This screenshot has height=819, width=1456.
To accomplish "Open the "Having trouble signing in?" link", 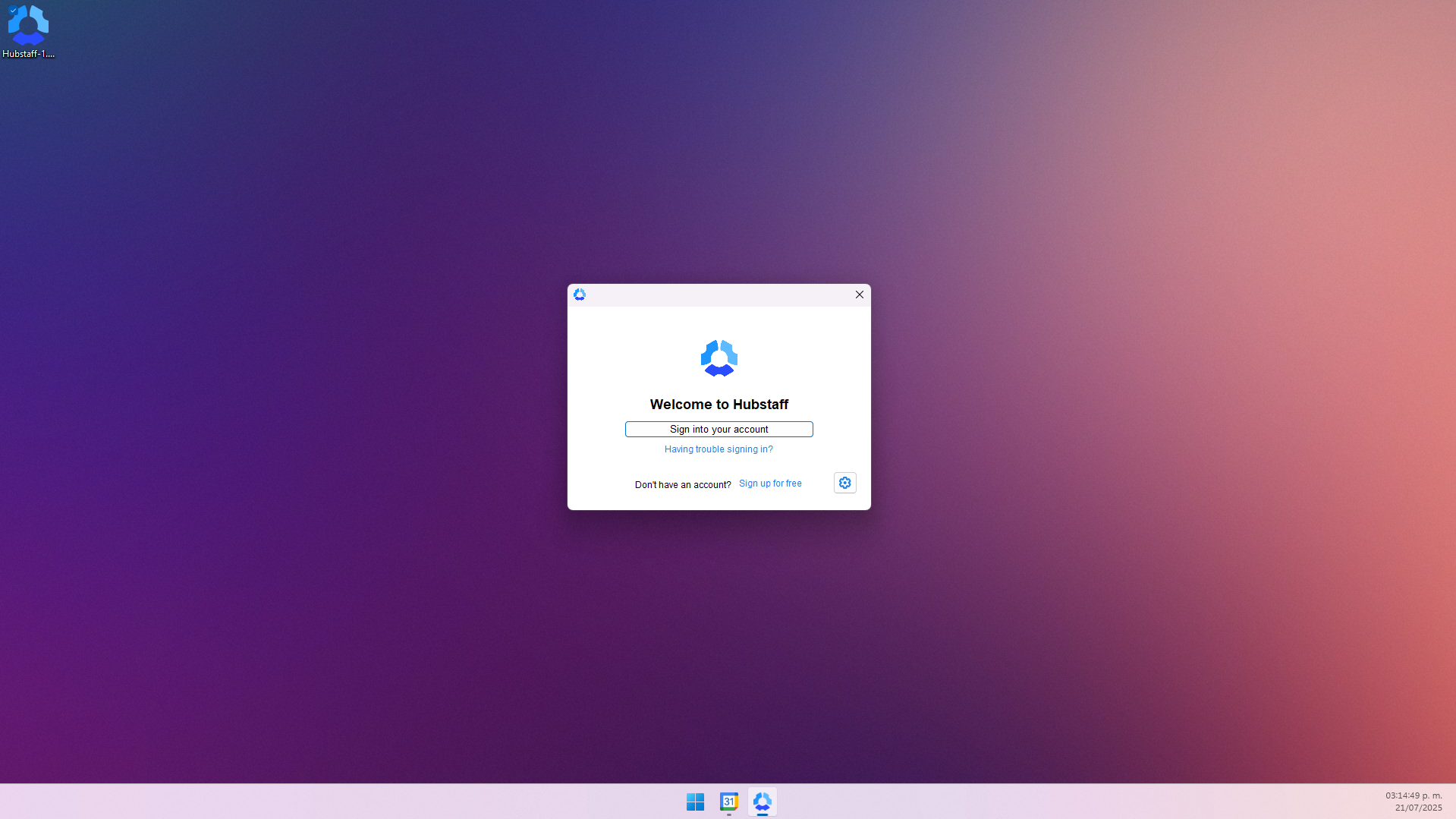I will tap(719, 449).
